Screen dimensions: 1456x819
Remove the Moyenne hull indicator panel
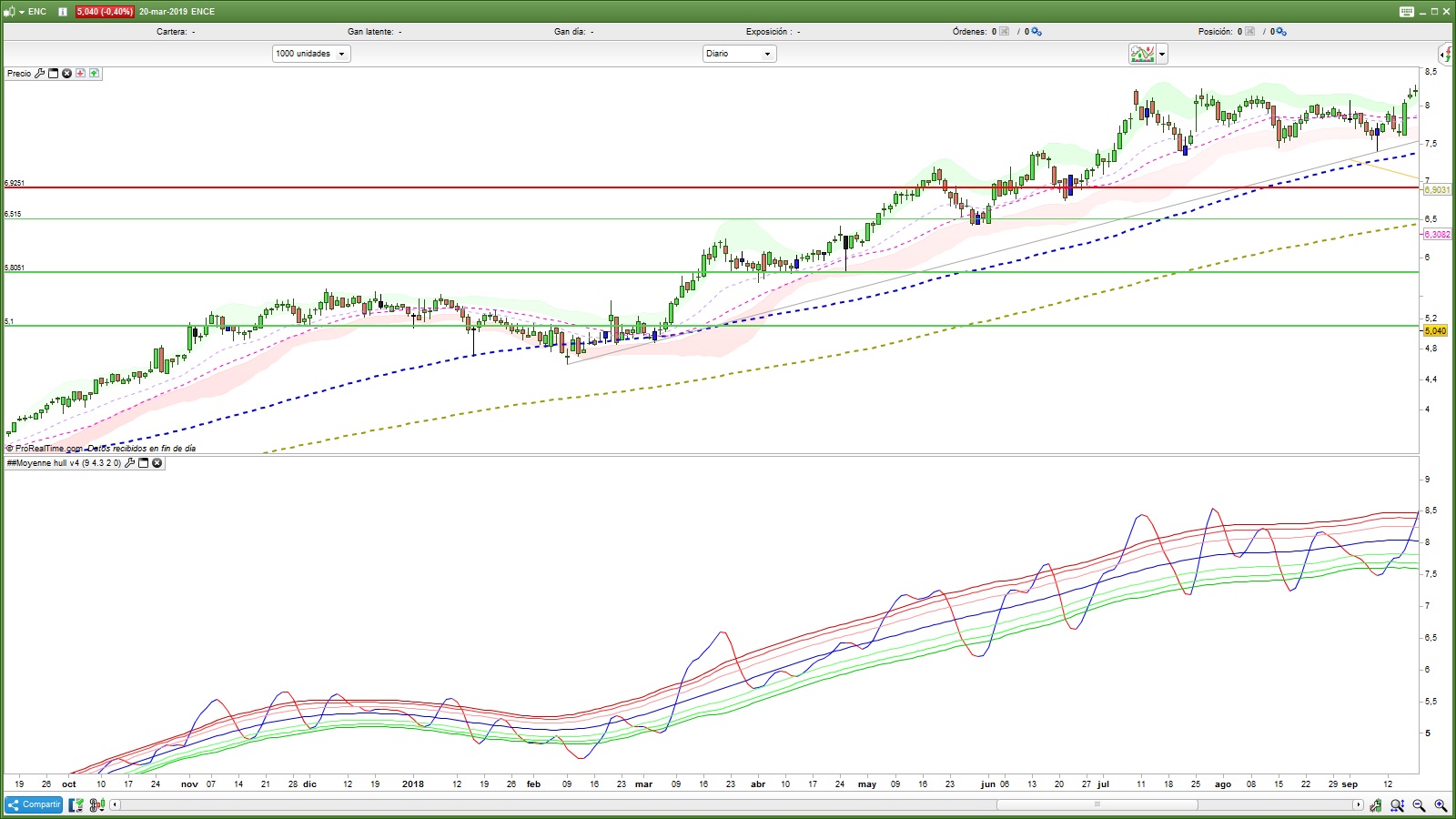157,463
